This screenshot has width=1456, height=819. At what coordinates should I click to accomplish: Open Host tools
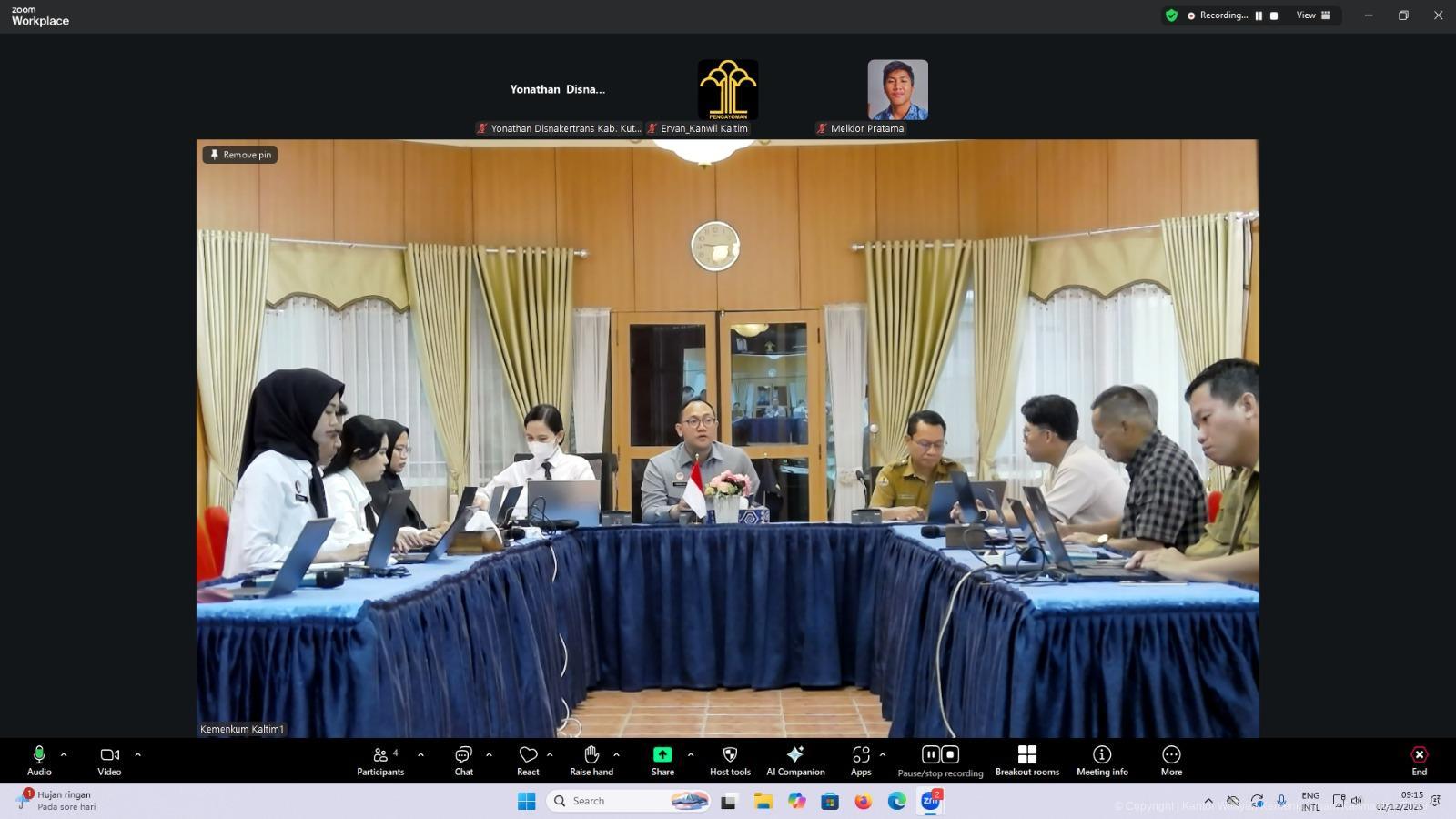[x=730, y=760]
